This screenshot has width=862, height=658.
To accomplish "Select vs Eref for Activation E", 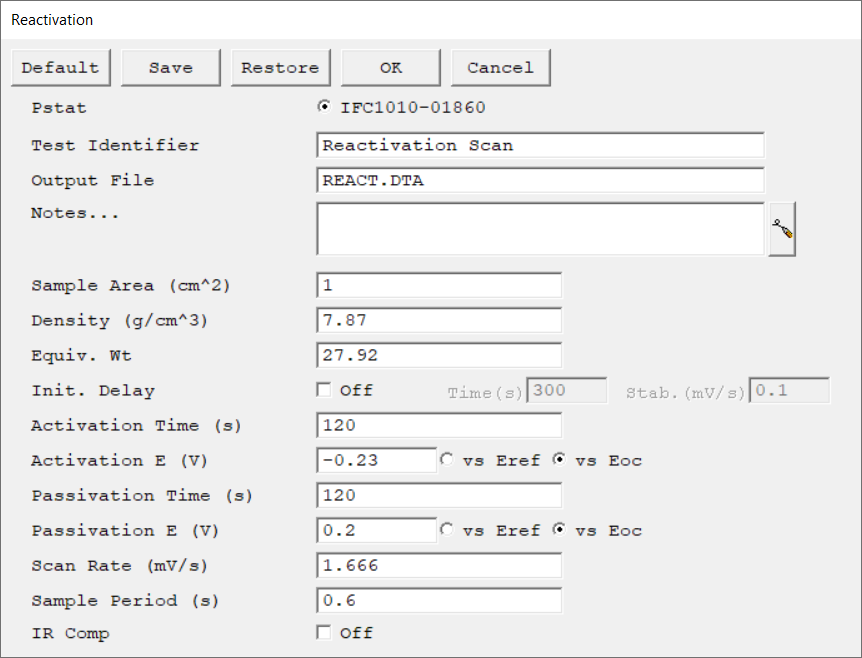I will [x=447, y=460].
